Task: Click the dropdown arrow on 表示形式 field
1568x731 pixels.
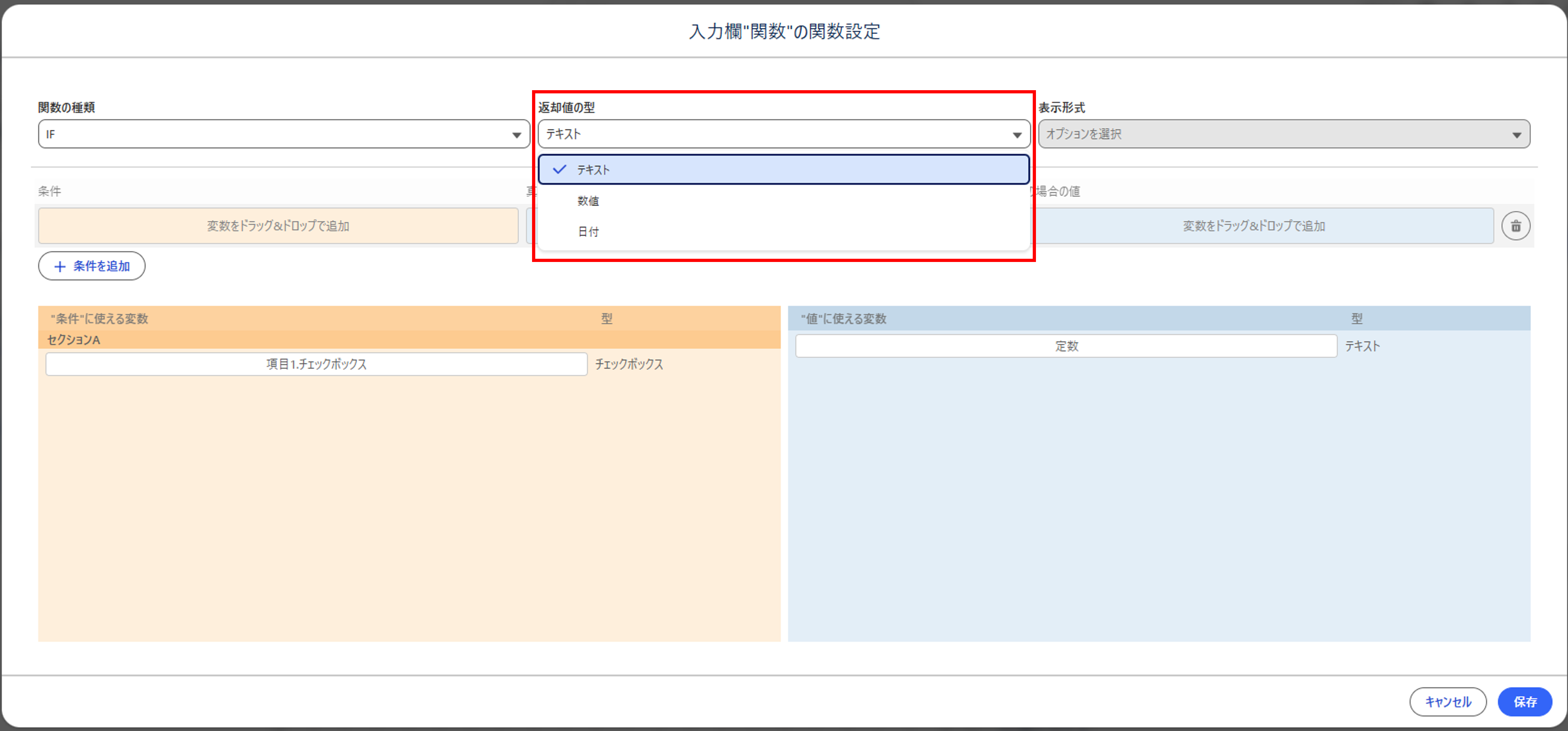Action: [x=1517, y=134]
